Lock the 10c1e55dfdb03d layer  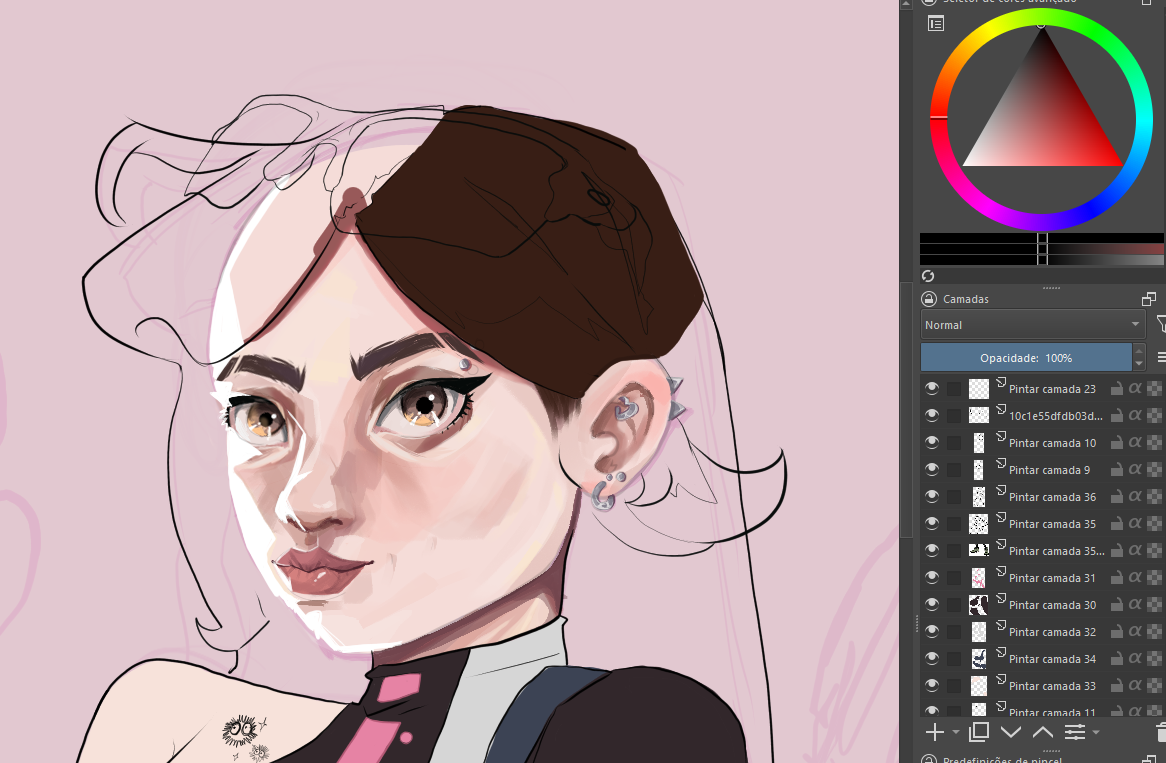[1116, 415]
